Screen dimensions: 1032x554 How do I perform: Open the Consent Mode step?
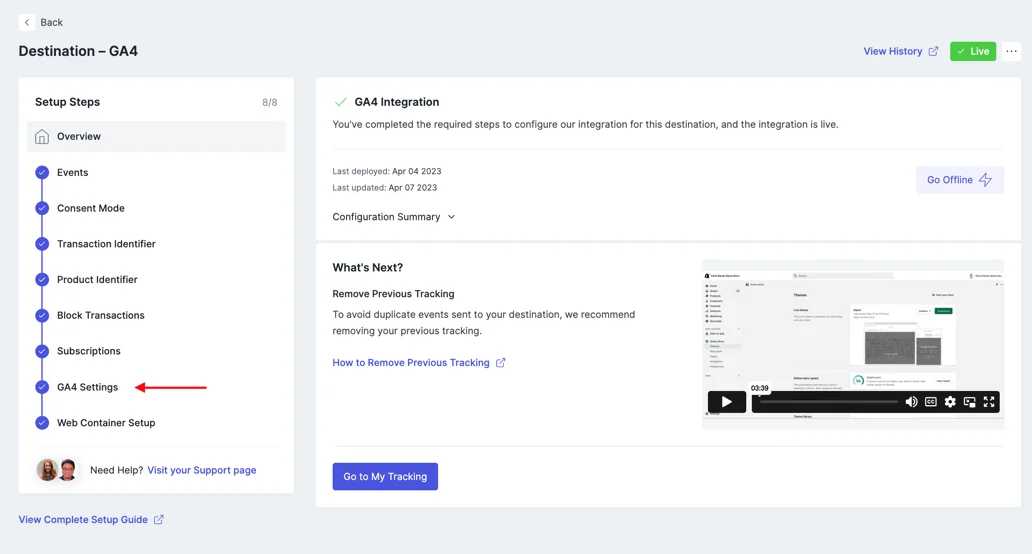click(x=91, y=208)
